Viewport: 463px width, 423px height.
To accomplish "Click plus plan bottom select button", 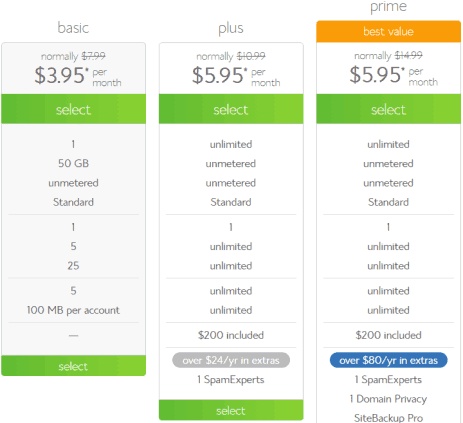I will pyautogui.click(x=231, y=410).
